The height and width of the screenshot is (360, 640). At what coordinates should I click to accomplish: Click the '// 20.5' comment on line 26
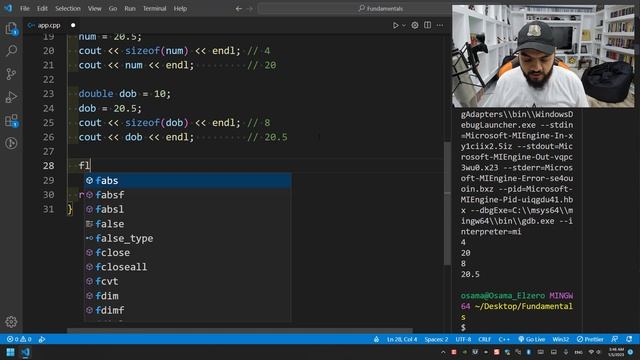[x=267, y=137]
